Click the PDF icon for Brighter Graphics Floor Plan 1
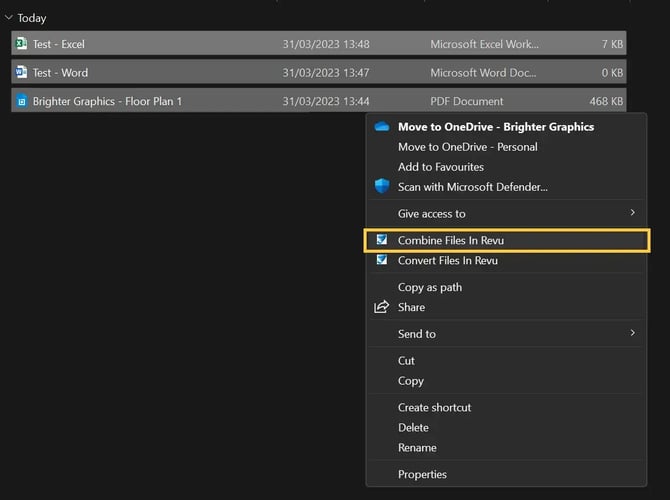 point(21,101)
